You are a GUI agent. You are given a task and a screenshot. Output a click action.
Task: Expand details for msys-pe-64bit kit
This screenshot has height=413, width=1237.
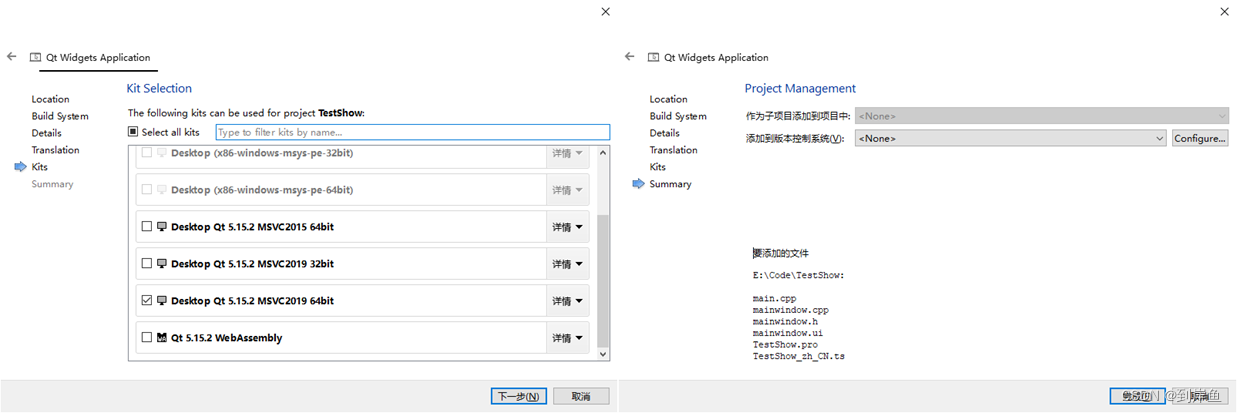pos(567,190)
